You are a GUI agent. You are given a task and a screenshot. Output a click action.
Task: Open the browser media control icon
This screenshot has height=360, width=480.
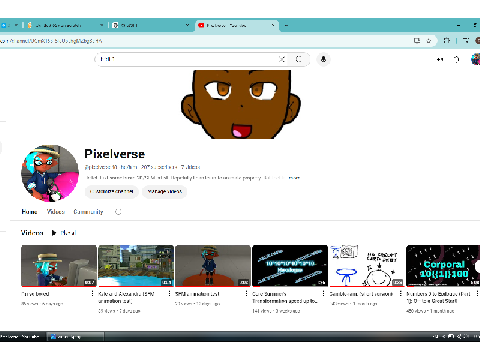(466, 41)
